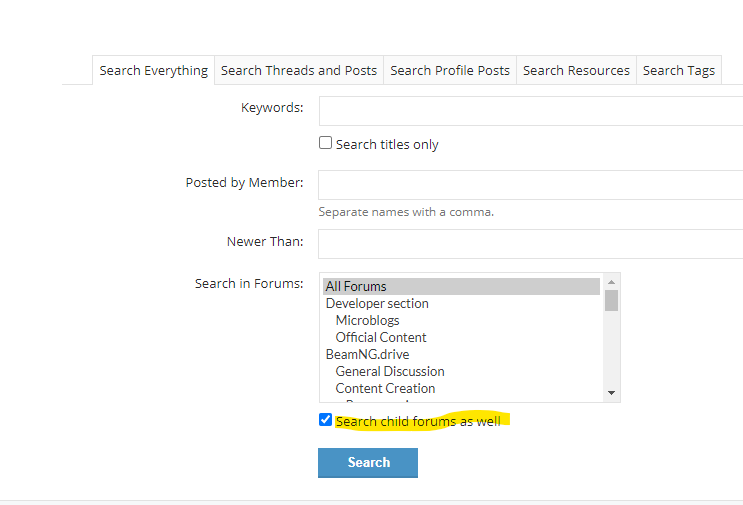The width and height of the screenshot is (743, 505).
Task: Choose Developer section in forum list
Action: pos(377,304)
